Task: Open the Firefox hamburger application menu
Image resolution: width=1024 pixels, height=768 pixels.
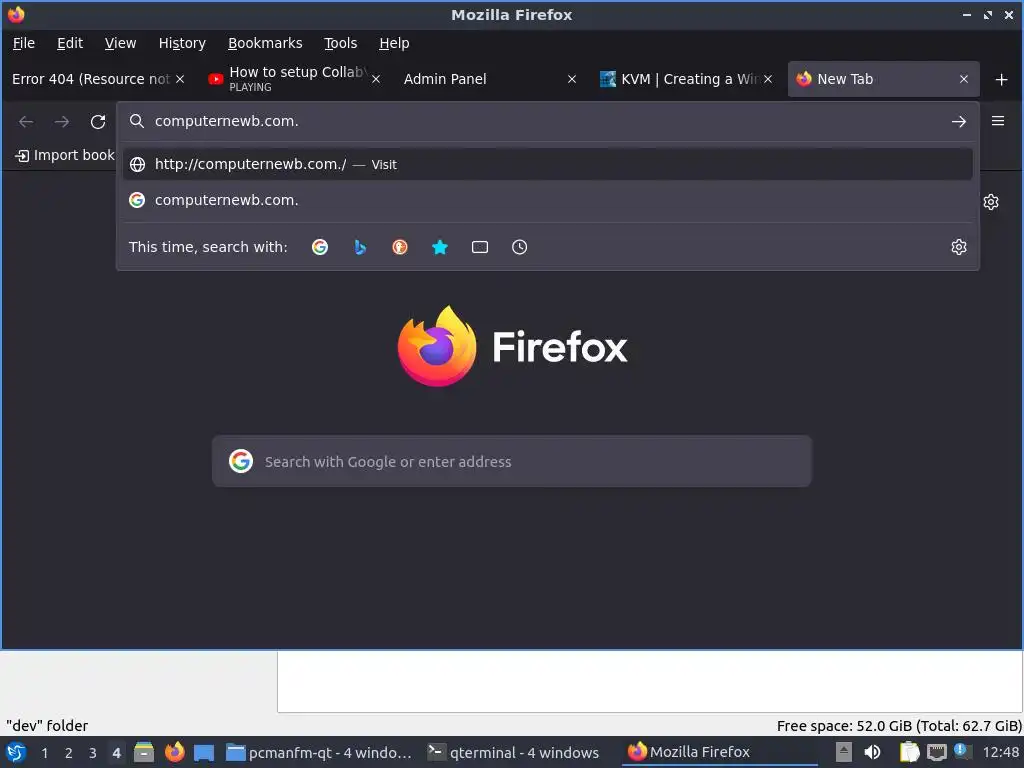Action: (998, 121)
